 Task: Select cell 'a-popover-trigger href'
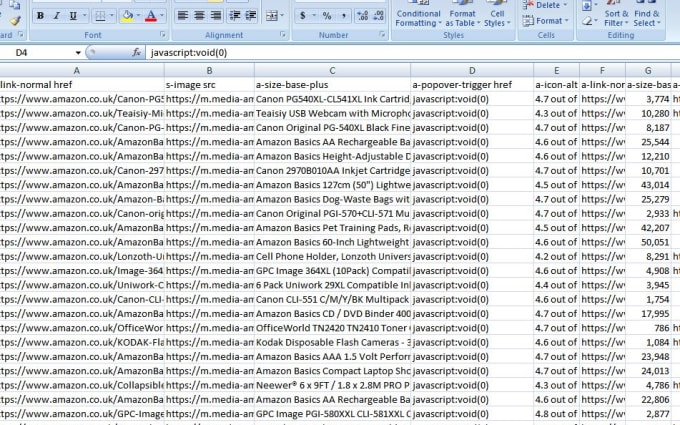pos(472,85)
